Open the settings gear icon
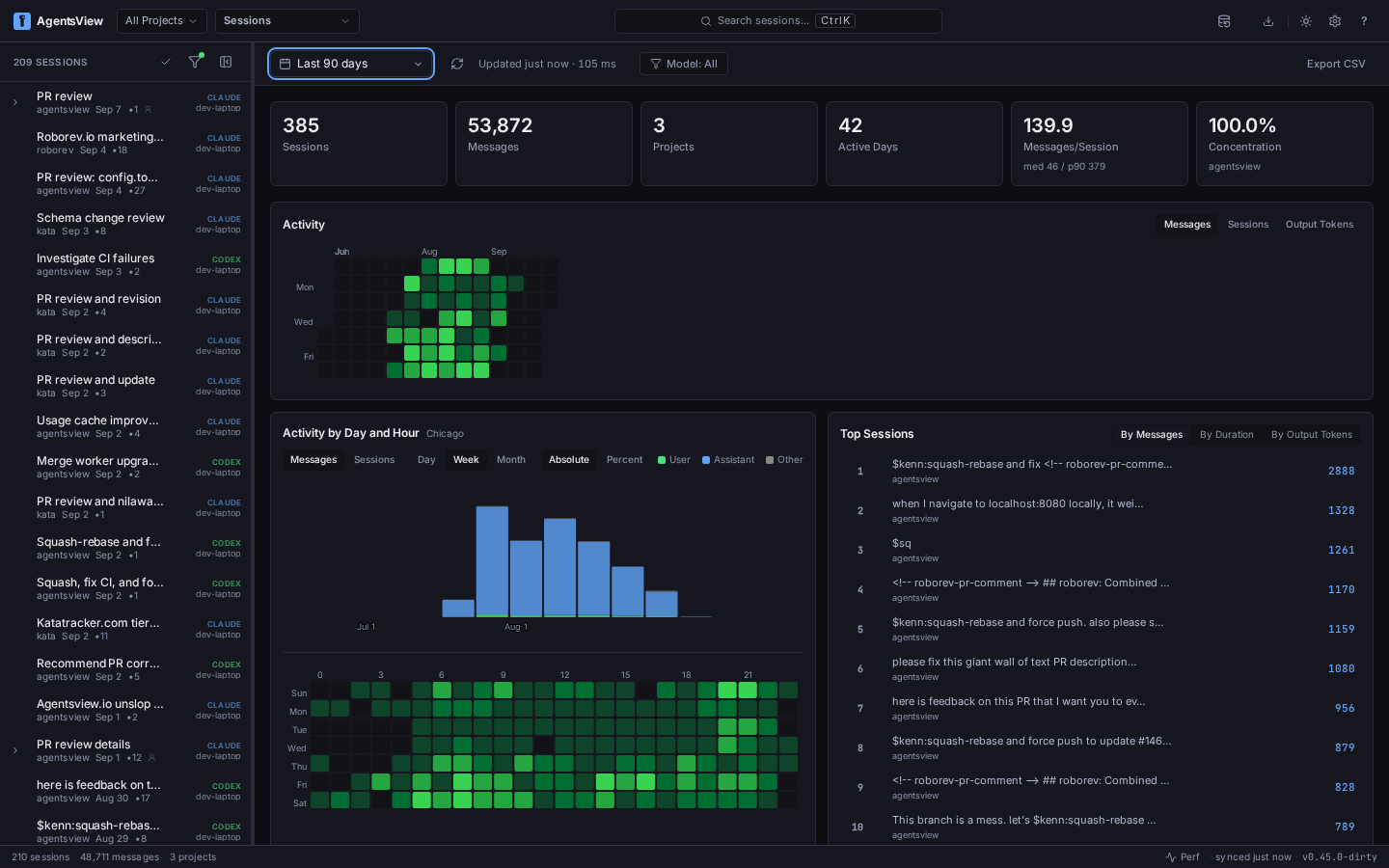The width and height of the screenshot is (1389, 868). pos(1335,21)
